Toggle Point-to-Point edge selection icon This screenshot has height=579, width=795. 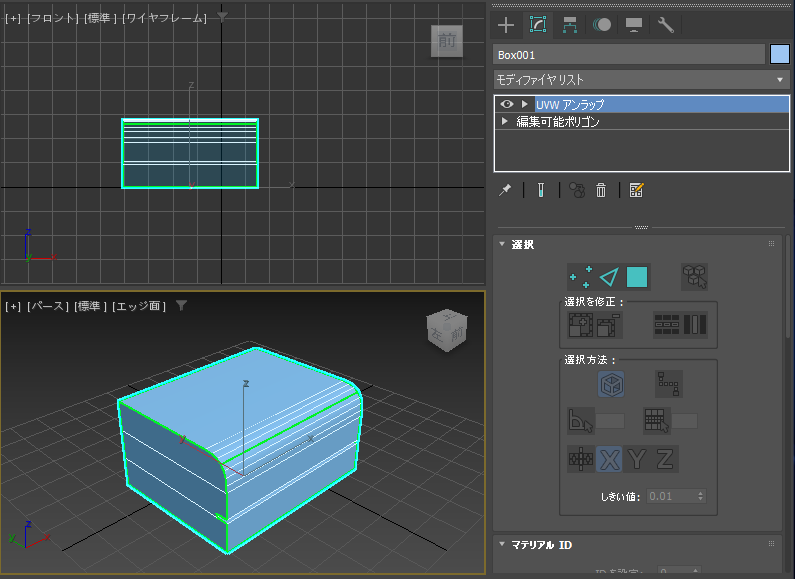point(668,384)
